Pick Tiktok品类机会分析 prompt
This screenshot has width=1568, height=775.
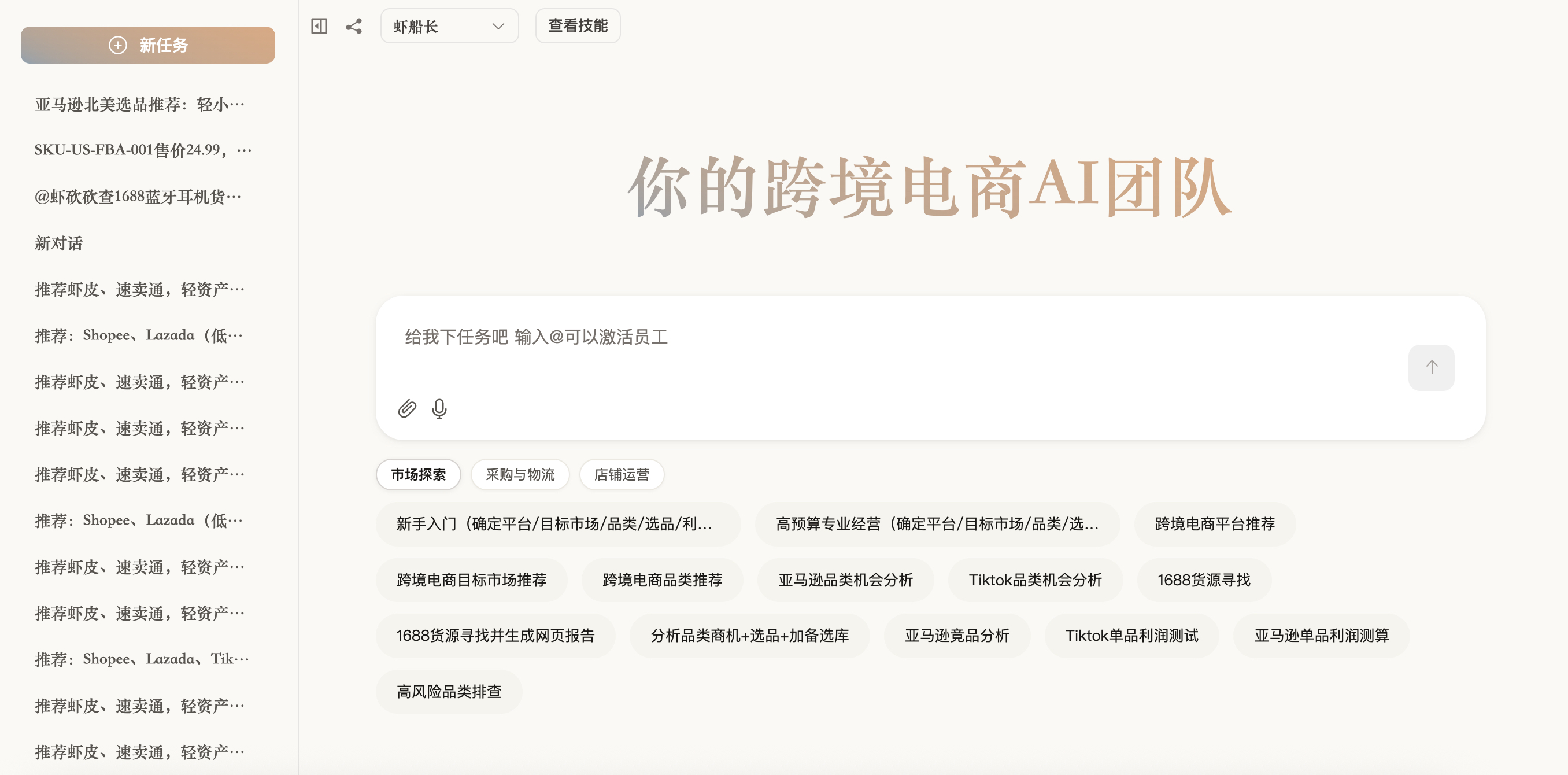pyautogui.click(x=1035, y=580)
